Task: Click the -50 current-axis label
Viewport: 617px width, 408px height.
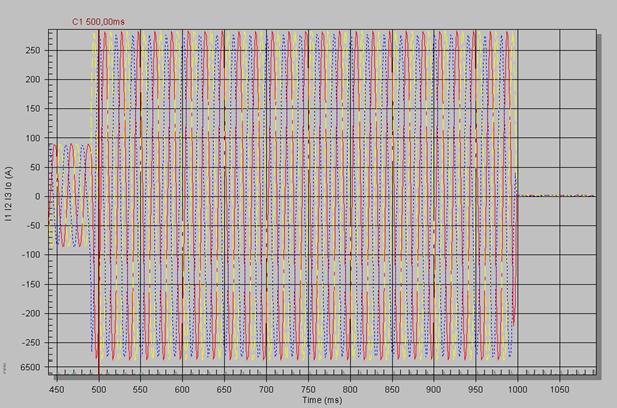Action: 33,225
